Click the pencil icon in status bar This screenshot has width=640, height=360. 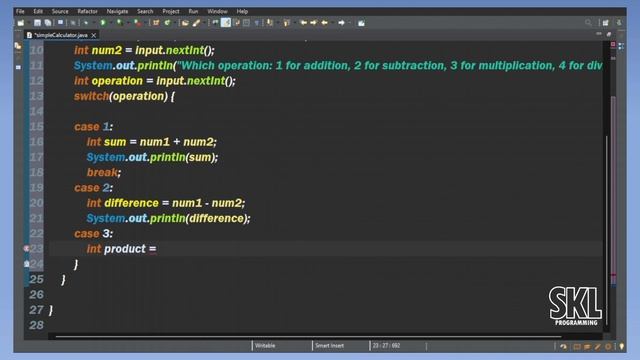point(597,347)
